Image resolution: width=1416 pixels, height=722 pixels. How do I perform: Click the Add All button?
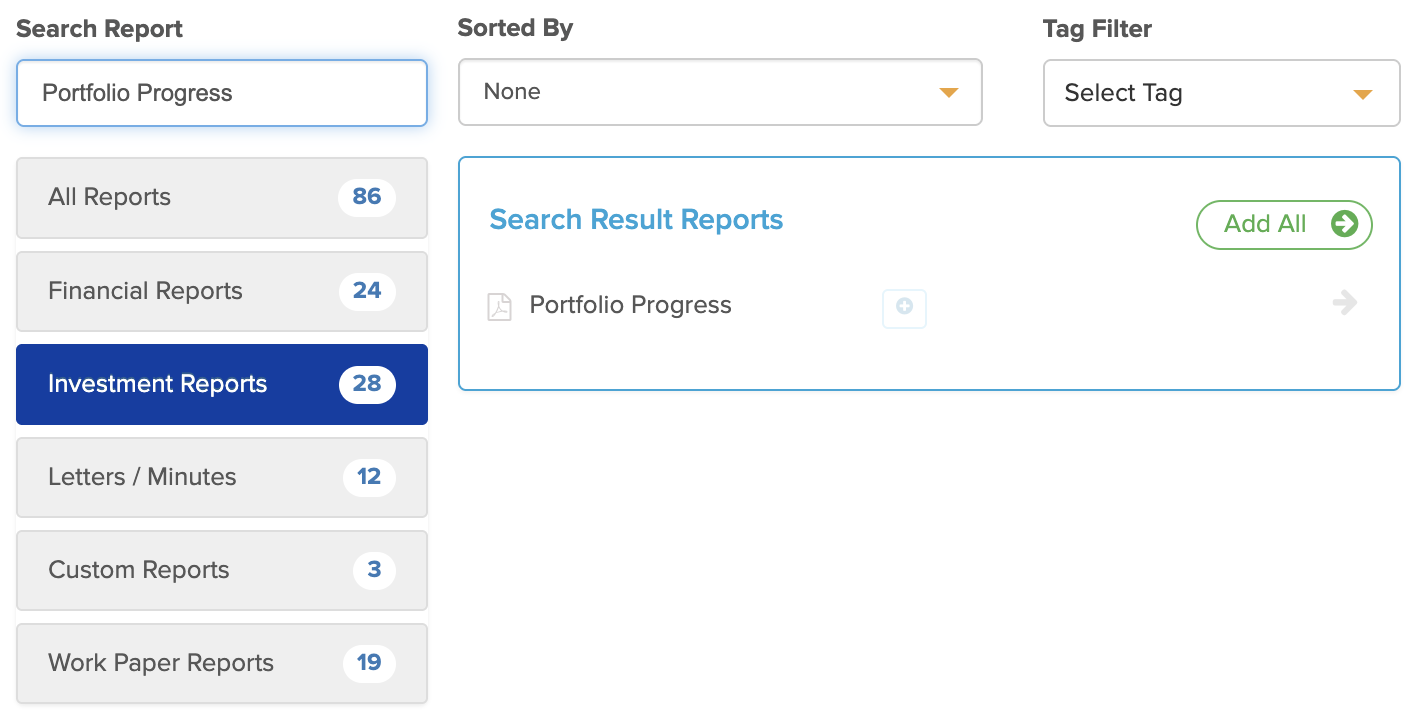pos(1284,224)
